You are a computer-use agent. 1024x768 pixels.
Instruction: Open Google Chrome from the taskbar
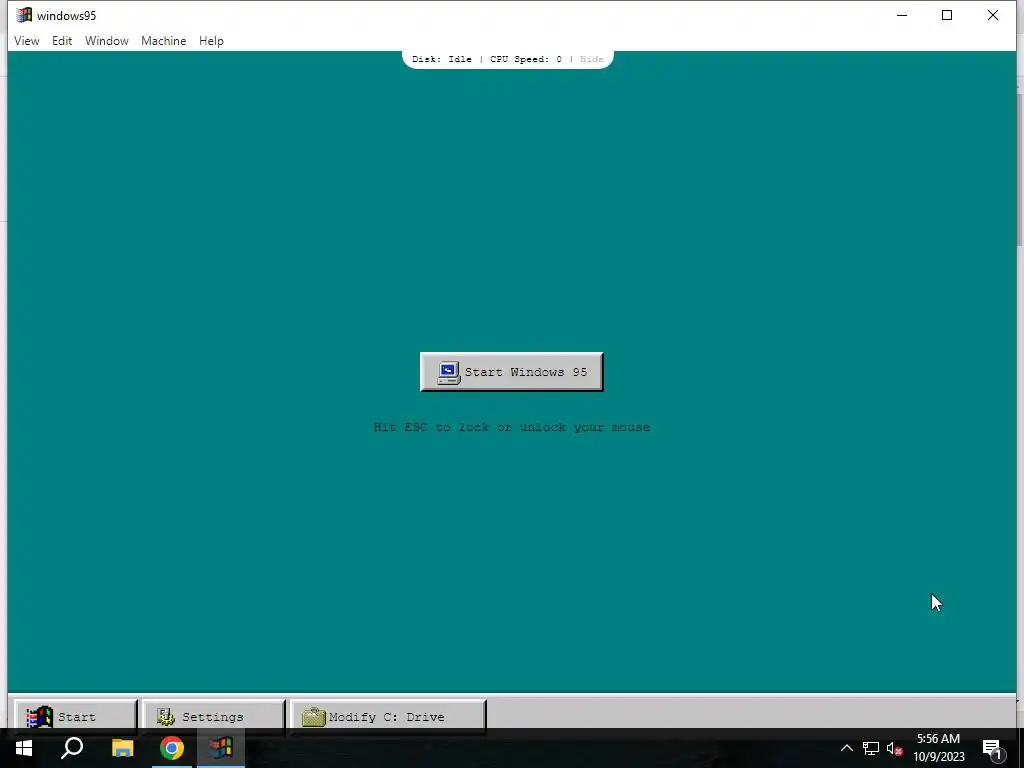[172, 748]
